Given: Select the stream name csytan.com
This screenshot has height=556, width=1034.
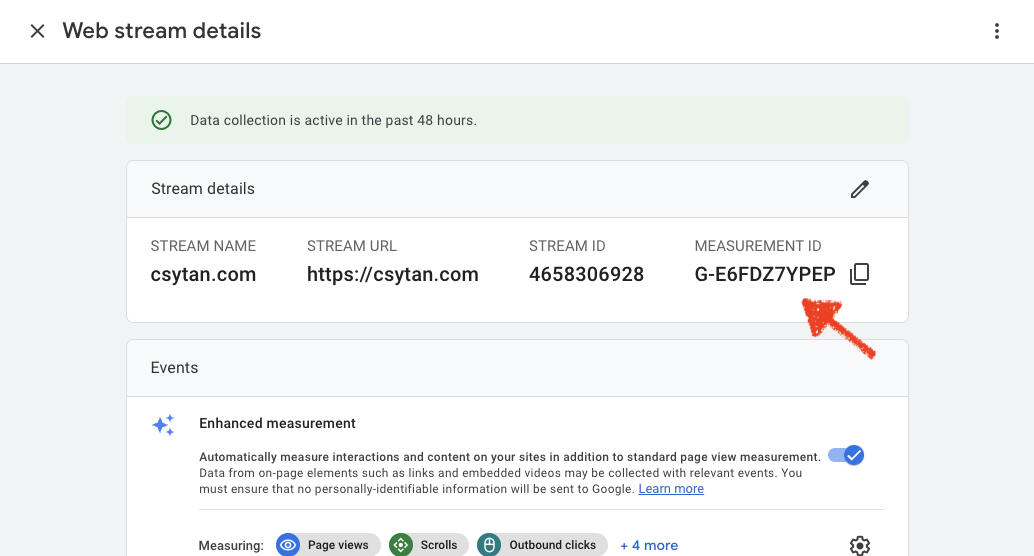Looking at the screenshot, I should pyautogui.click(x=203, y=274).
